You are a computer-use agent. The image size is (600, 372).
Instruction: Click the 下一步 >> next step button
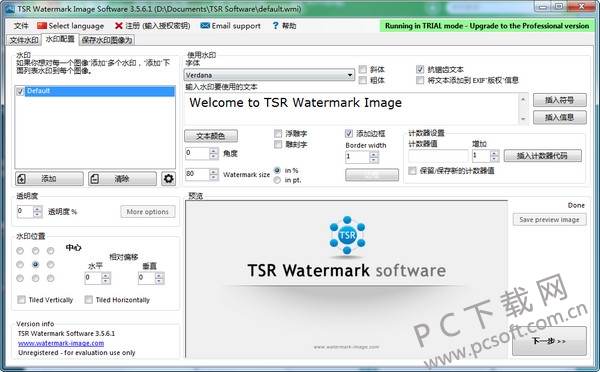tap(549, 341)
